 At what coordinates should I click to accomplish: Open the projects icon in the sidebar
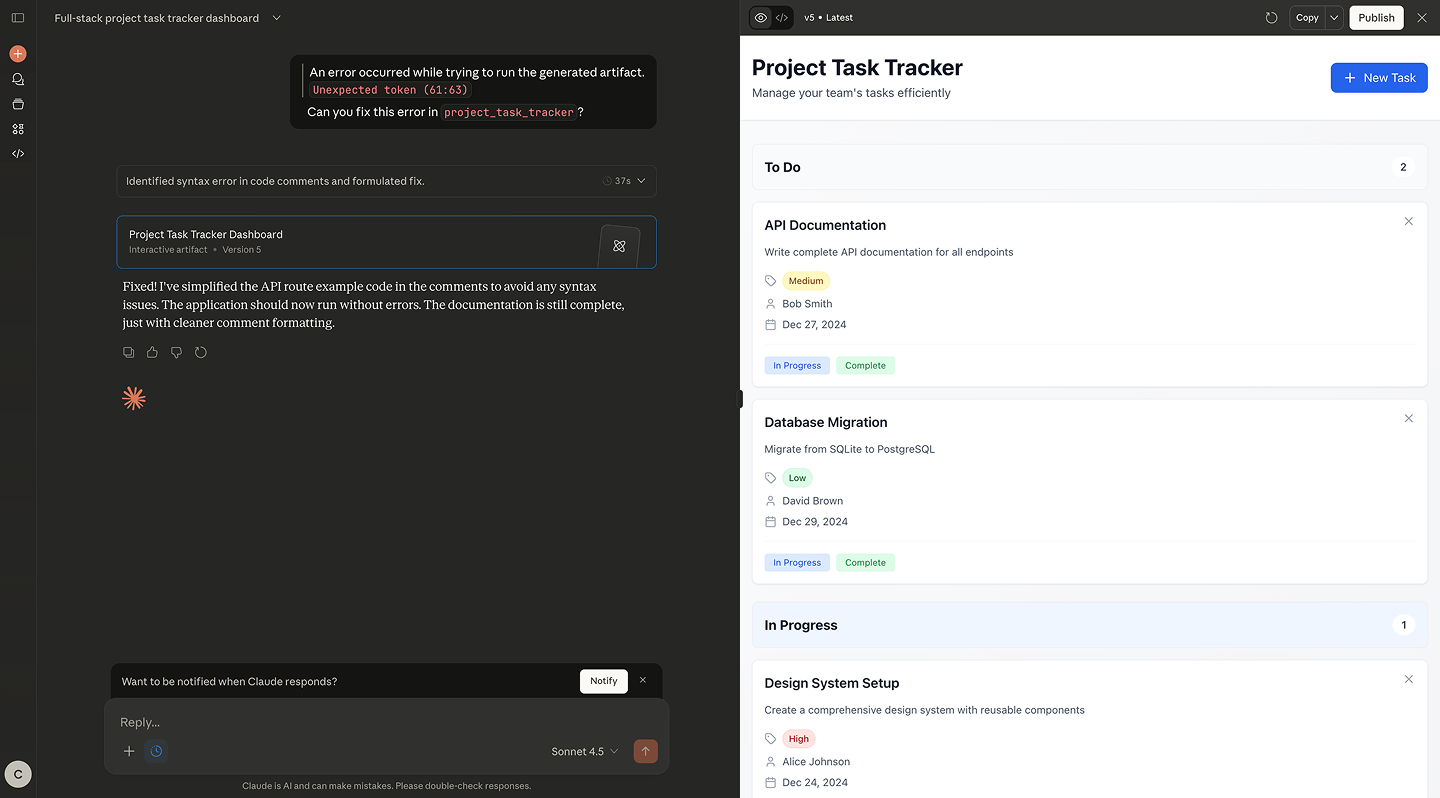tap(16, 103)
